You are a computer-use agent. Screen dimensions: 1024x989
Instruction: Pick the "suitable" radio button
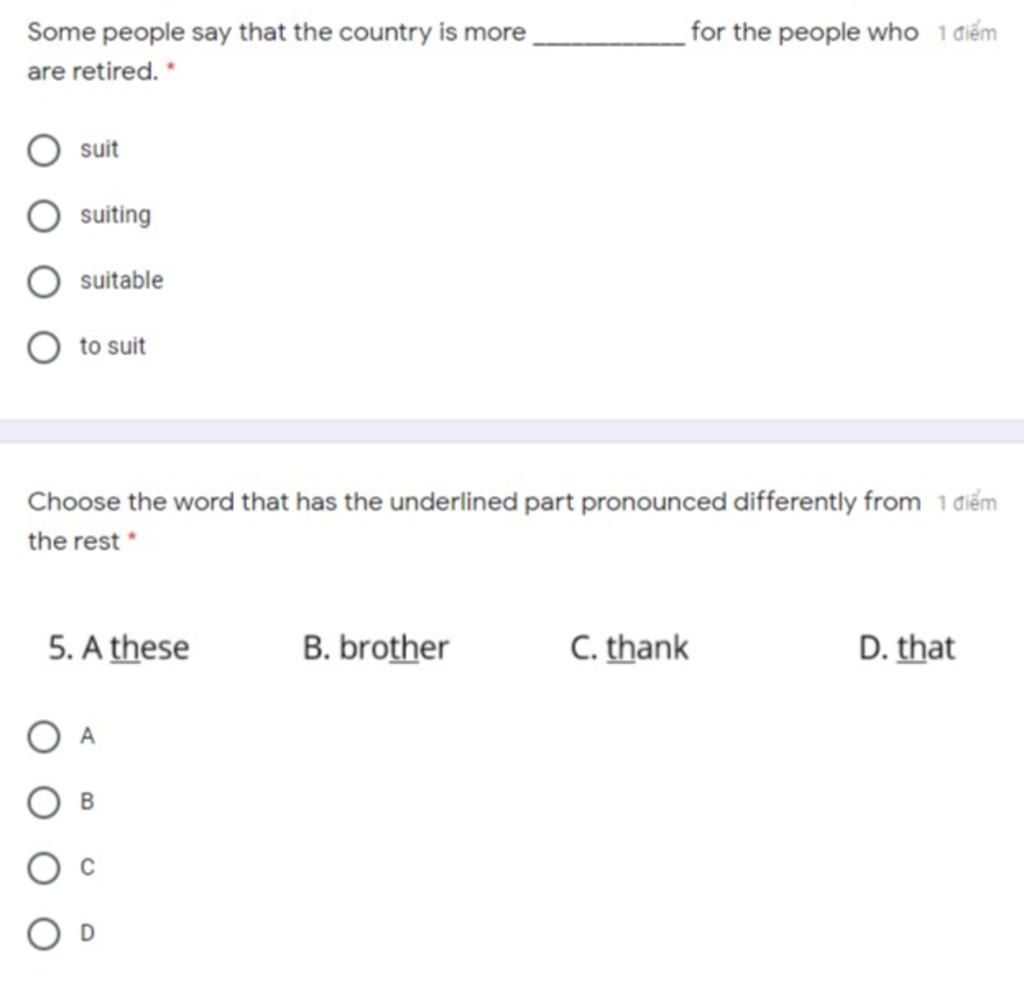[x=44, y=281]
